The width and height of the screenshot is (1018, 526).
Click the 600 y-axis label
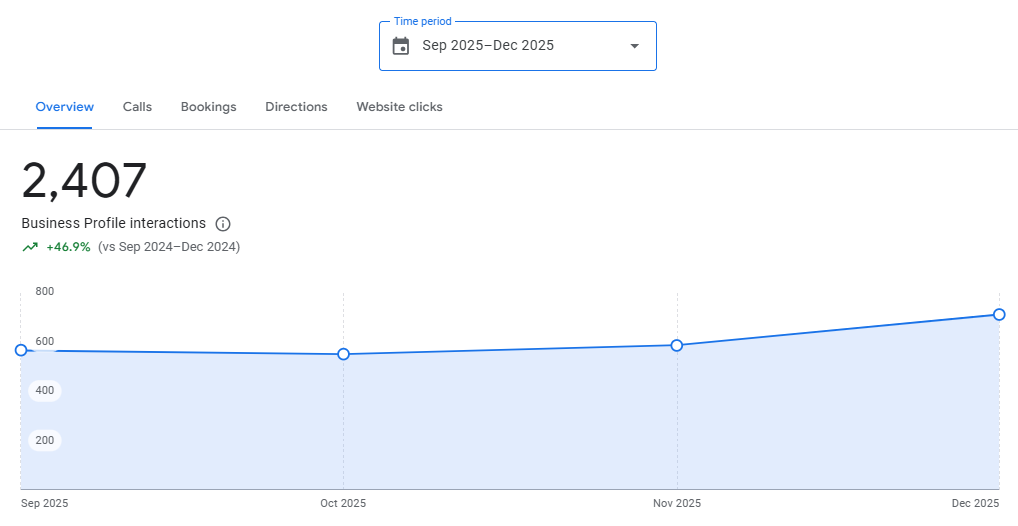[x=45, y=341]
